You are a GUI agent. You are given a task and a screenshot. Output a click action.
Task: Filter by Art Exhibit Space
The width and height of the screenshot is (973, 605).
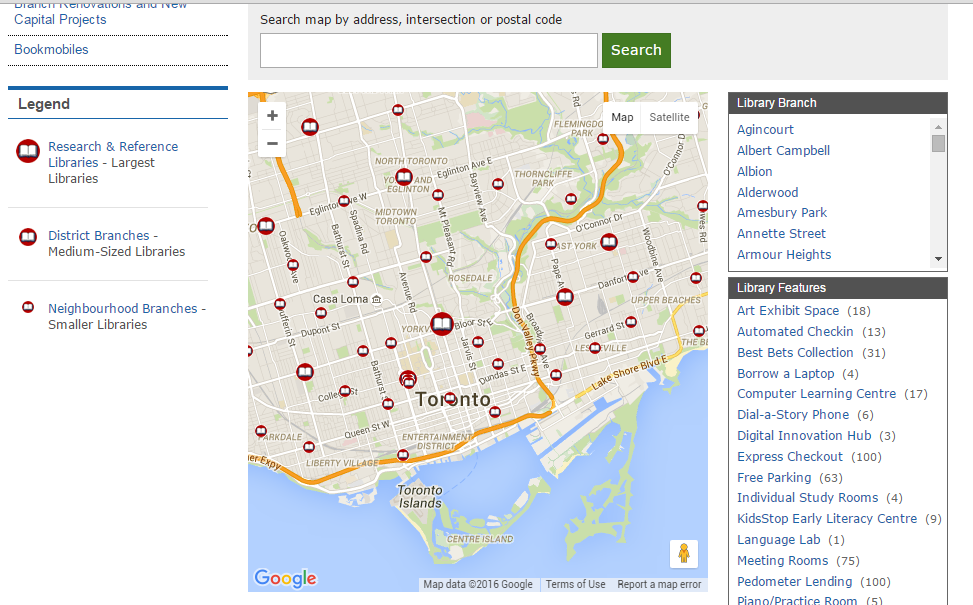click(788, 311)
